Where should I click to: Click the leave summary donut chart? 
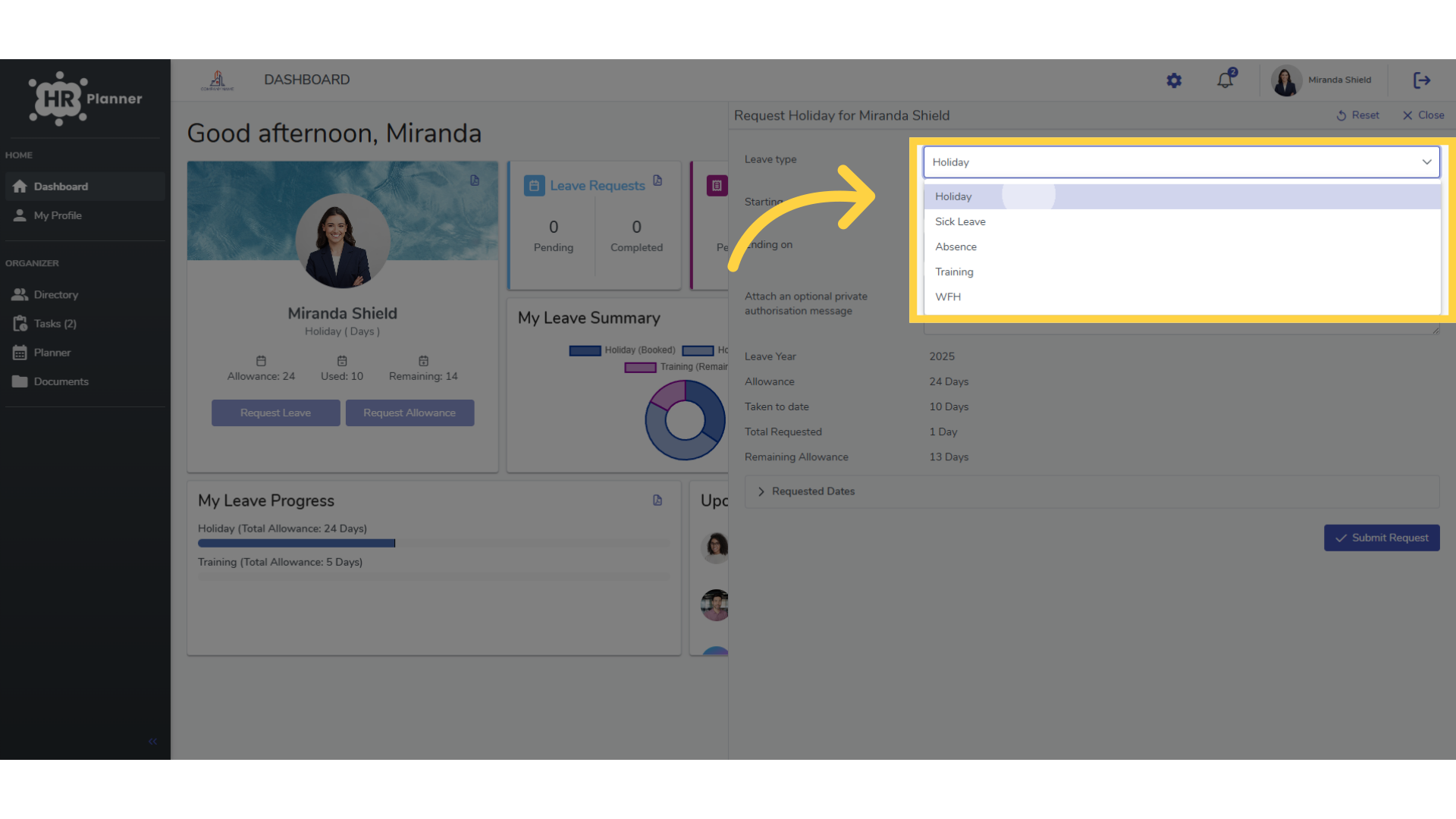(686, 420)
